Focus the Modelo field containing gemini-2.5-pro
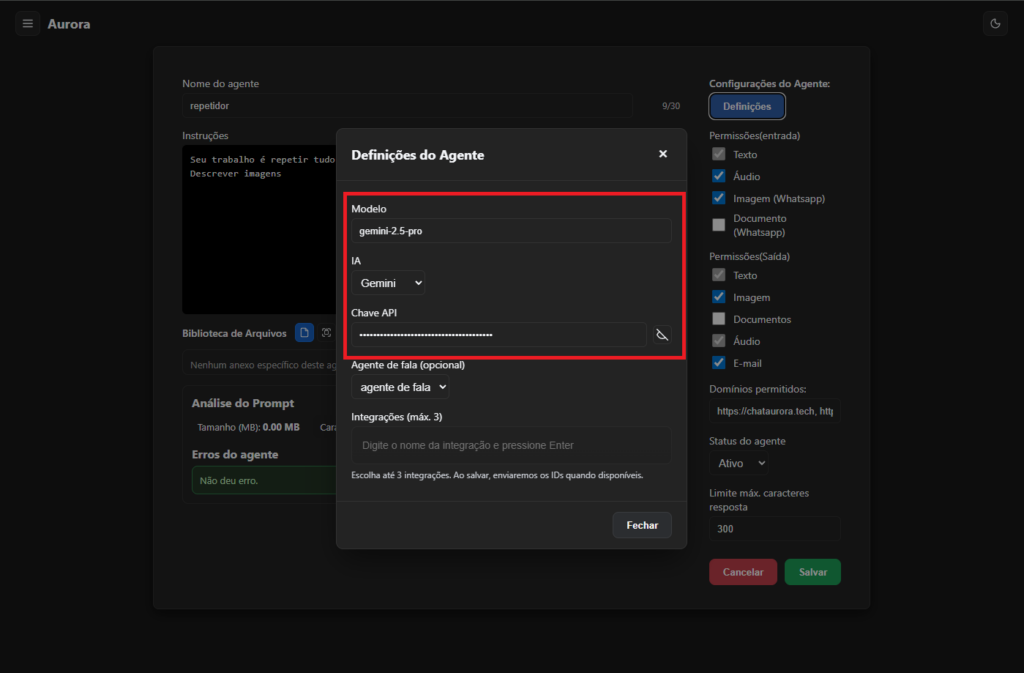This screenshot has width=1024, height=673. 510,231
